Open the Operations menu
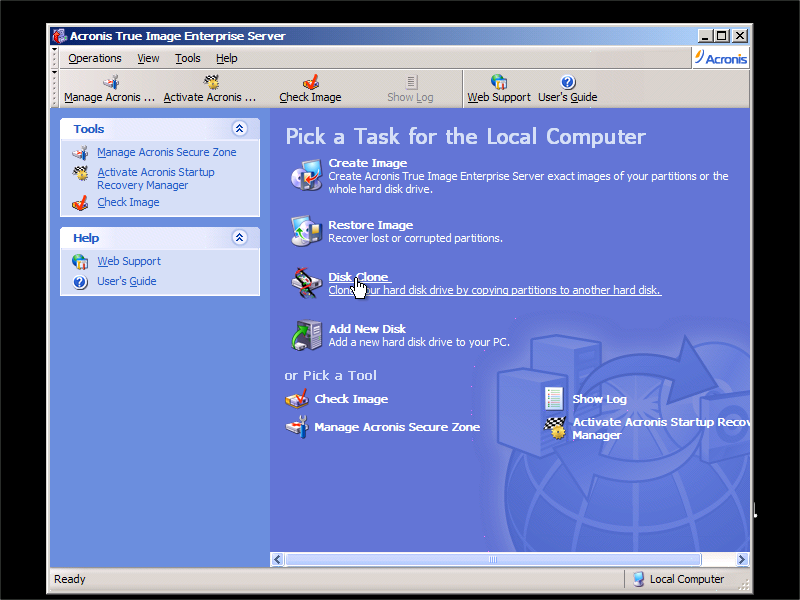800x600 pixels. pyautogui.click(x=95, y=58)
